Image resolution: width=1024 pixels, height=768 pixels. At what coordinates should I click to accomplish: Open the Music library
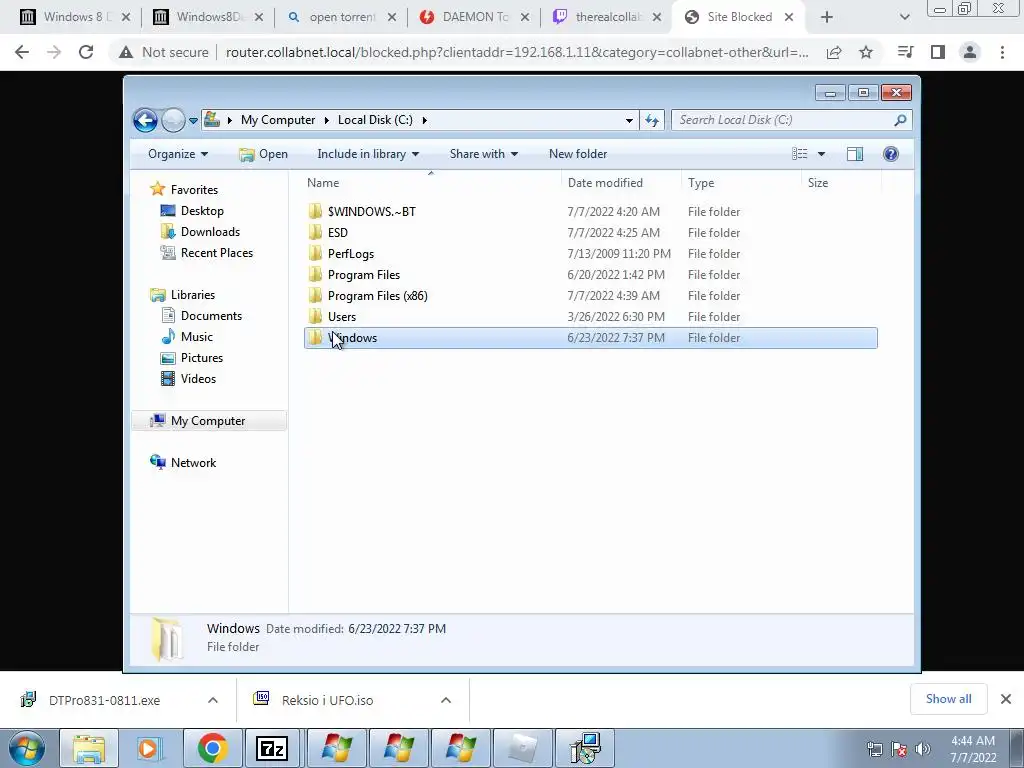tap(197, 337)
